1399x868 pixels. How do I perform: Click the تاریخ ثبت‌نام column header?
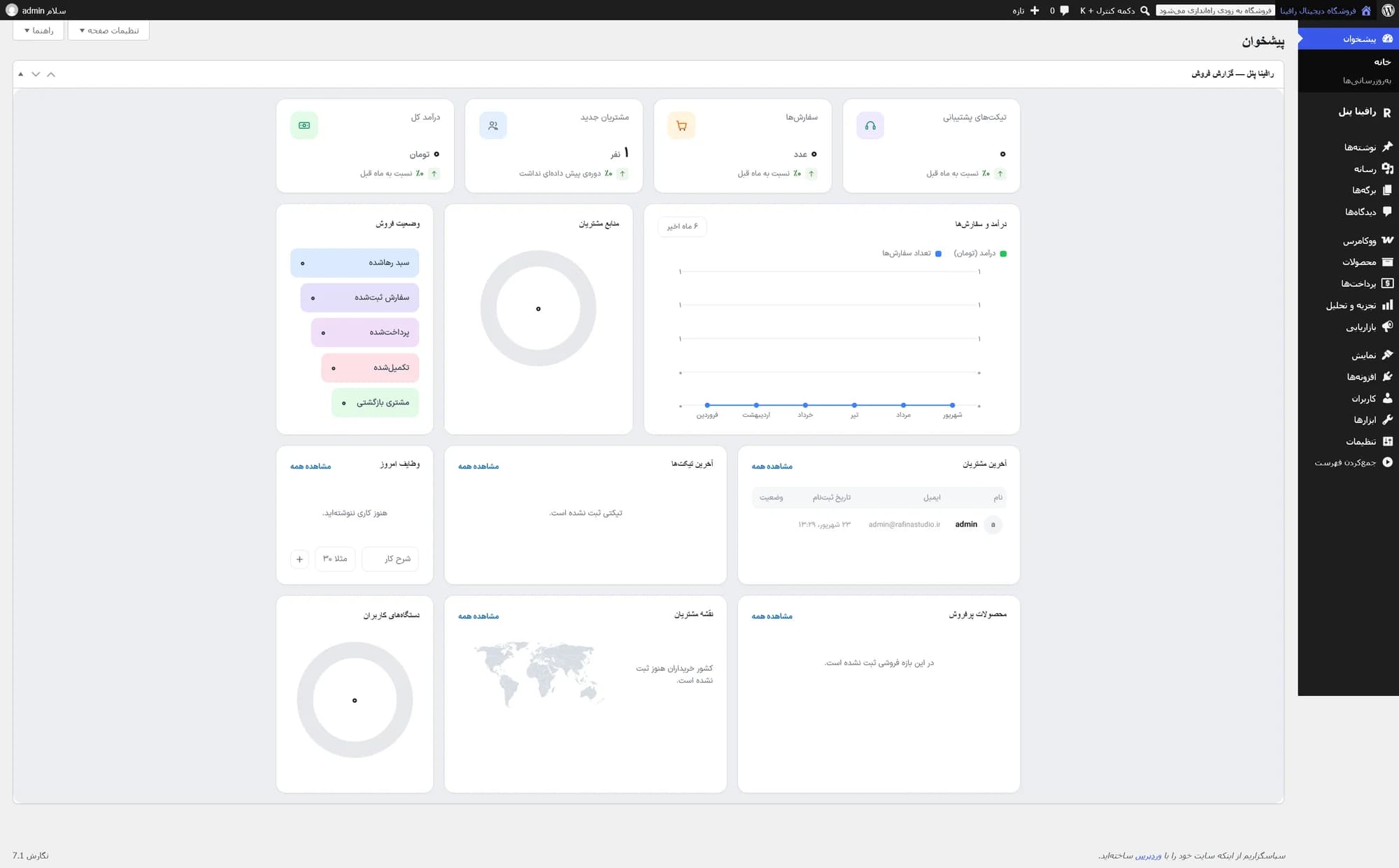[x=832, y=498]
